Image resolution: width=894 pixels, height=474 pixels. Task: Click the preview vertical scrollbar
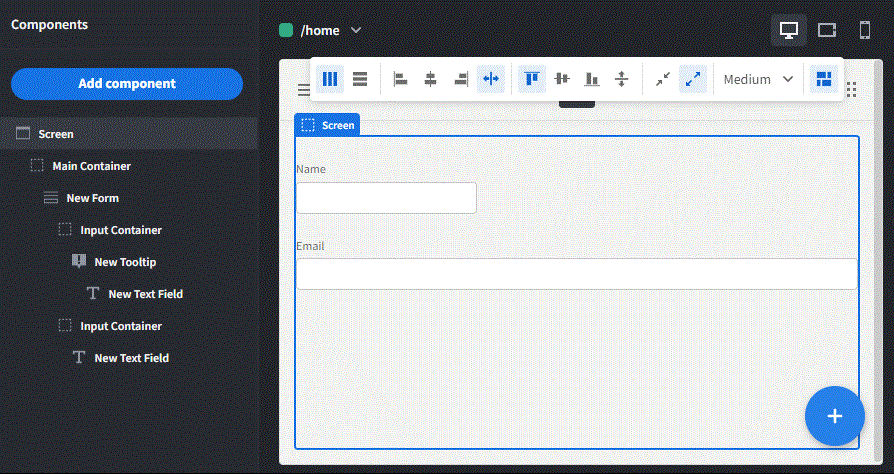[x=878, y=261]
